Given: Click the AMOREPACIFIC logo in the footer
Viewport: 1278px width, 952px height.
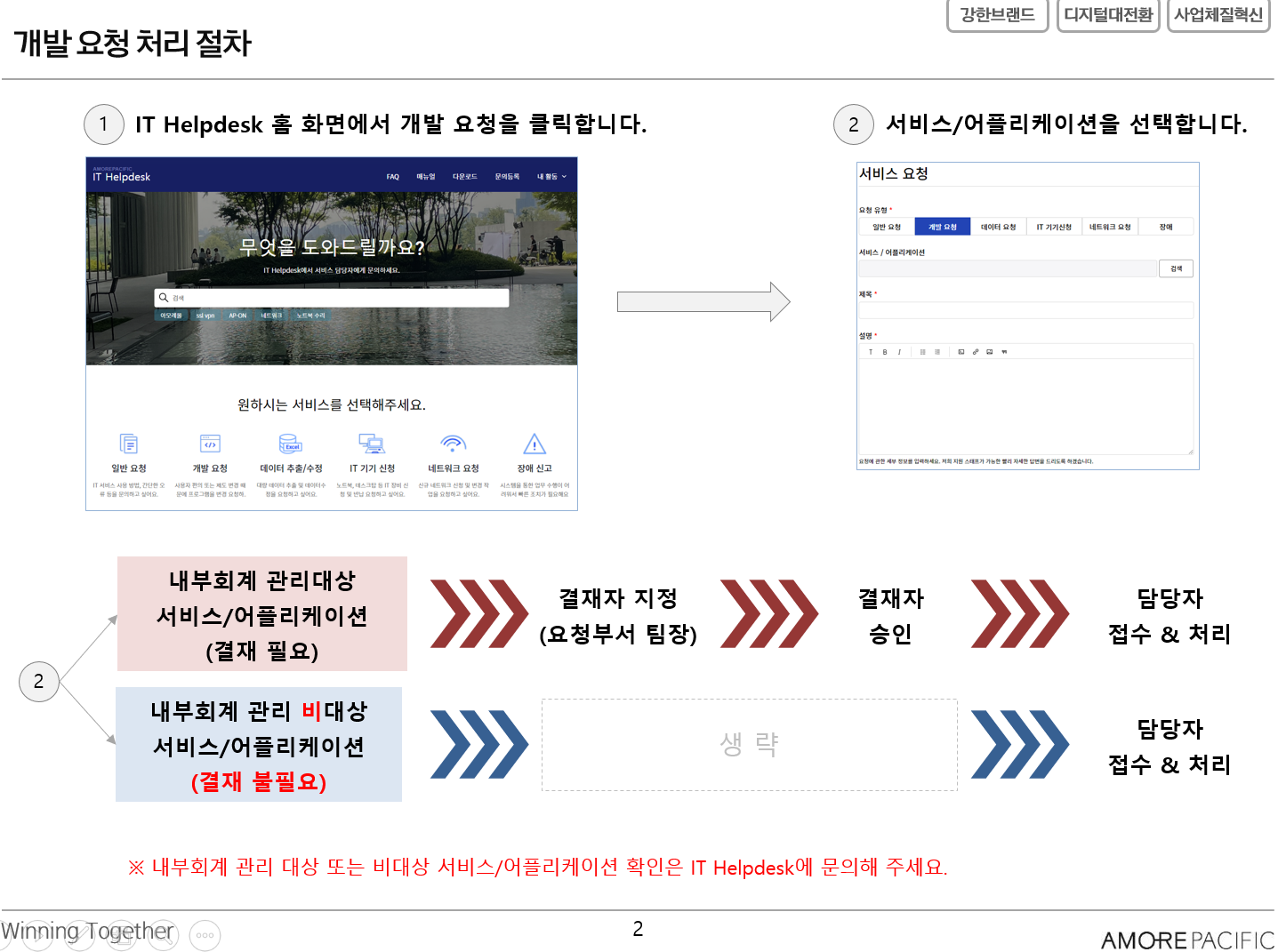Looking at the screenshot, I should [1187, 940].
